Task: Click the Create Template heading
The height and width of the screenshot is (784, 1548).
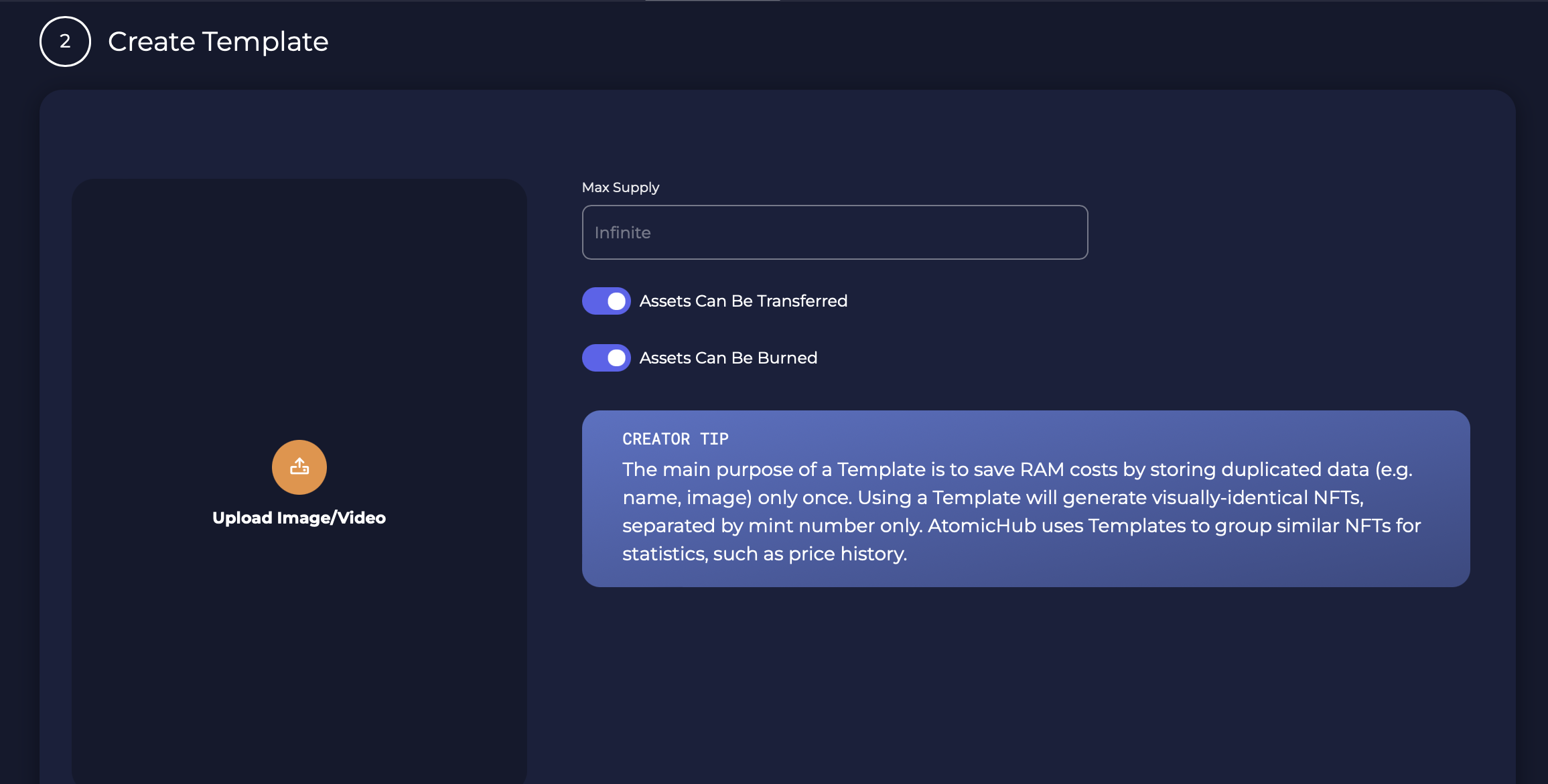Action: (x=218, y=42)
